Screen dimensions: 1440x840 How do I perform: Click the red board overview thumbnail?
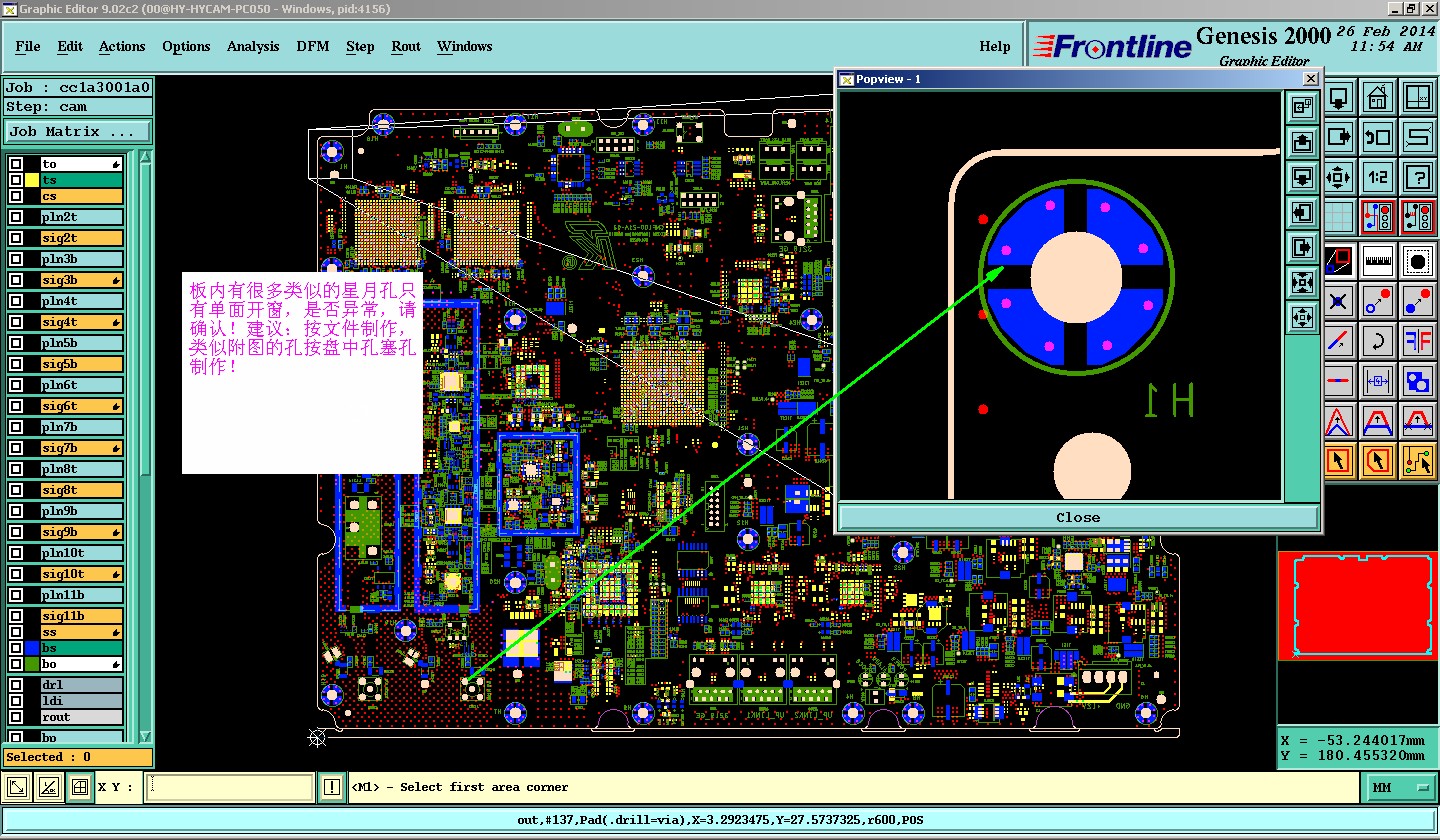(x=1357, y=606)
